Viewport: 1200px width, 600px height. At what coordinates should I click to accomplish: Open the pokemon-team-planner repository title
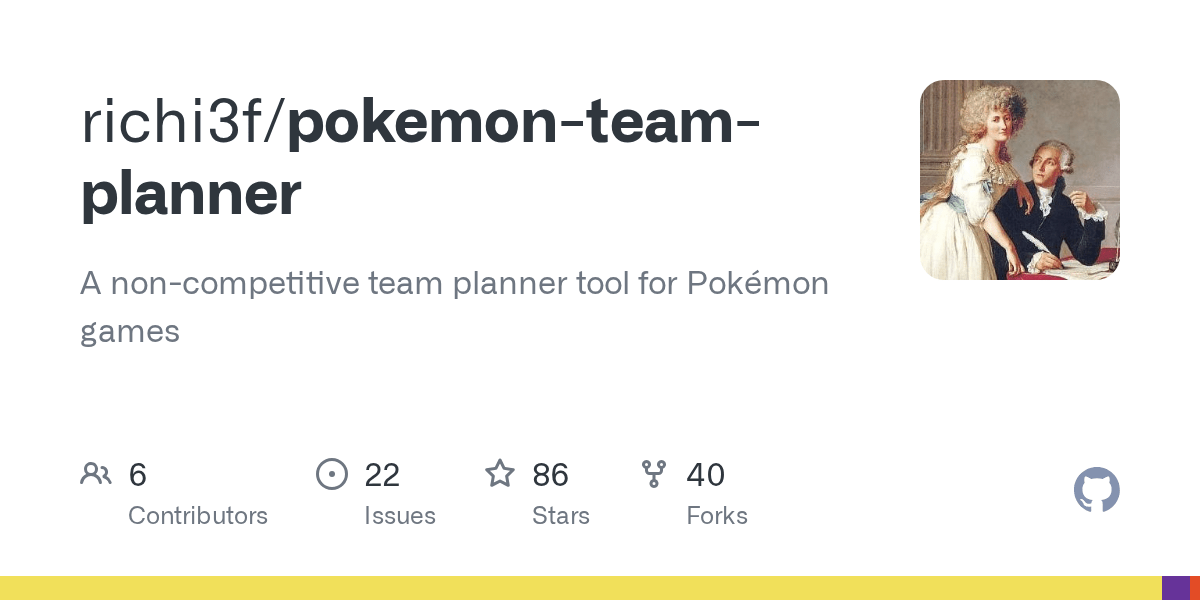pyautogui.click(x=420, y=157)
